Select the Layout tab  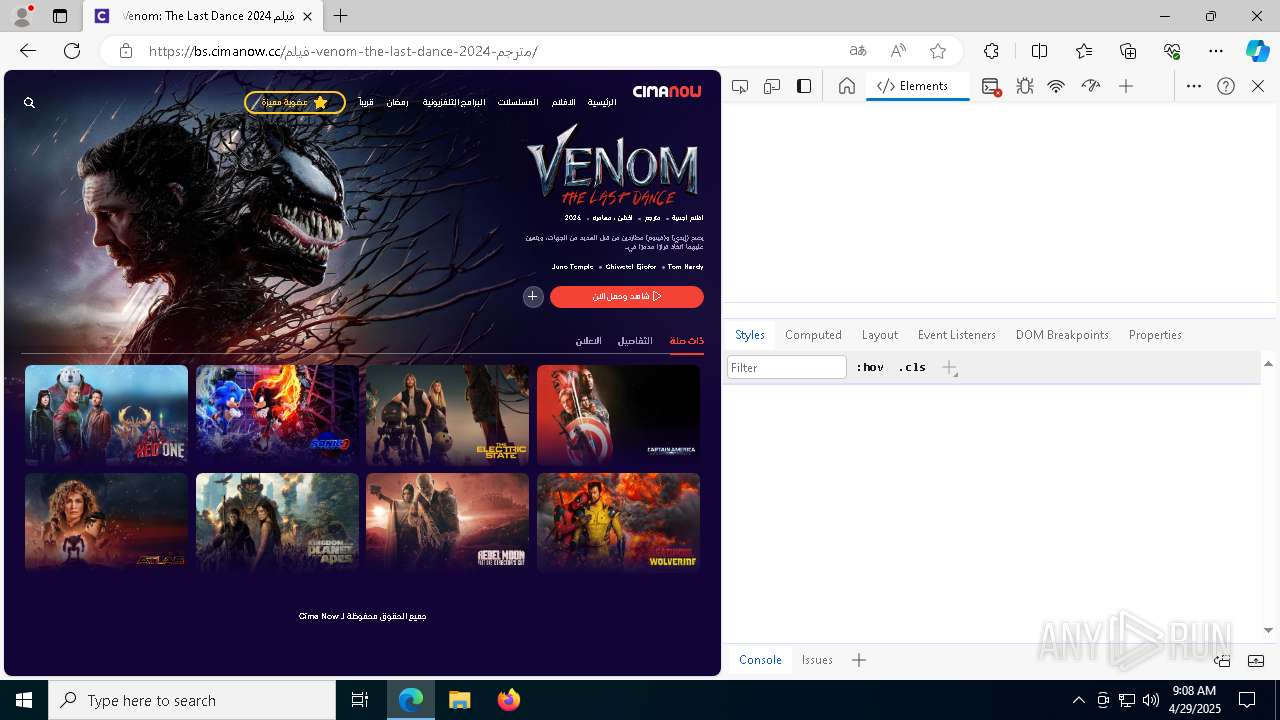point(880,335)
